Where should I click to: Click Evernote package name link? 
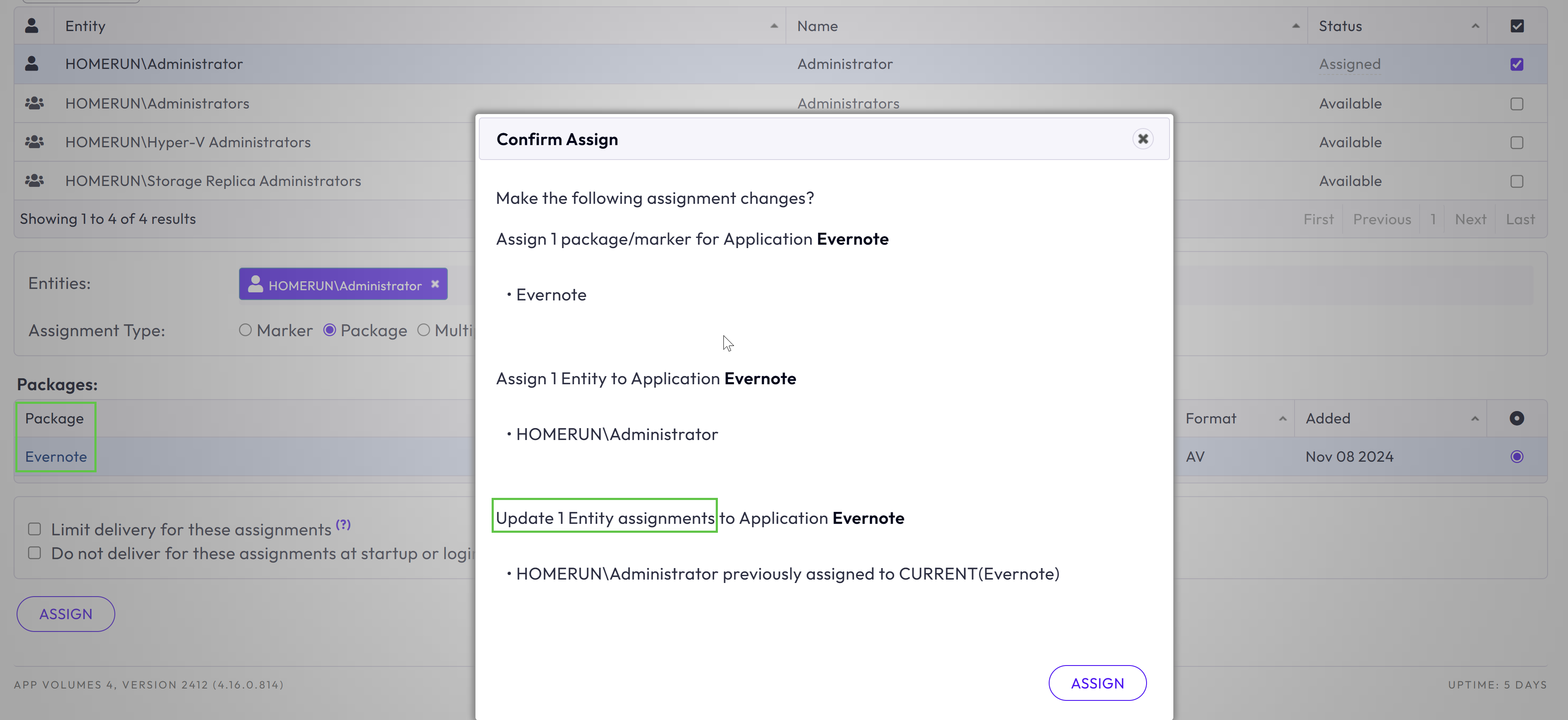(55, 456)
